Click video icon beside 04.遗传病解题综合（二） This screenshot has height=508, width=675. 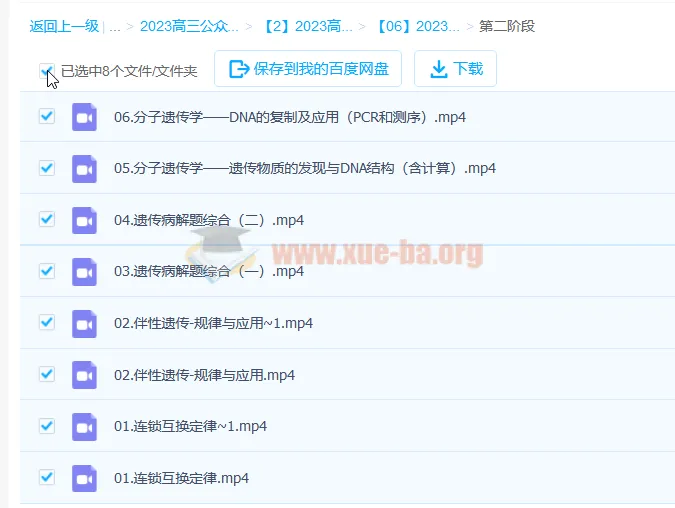point(84,220)
